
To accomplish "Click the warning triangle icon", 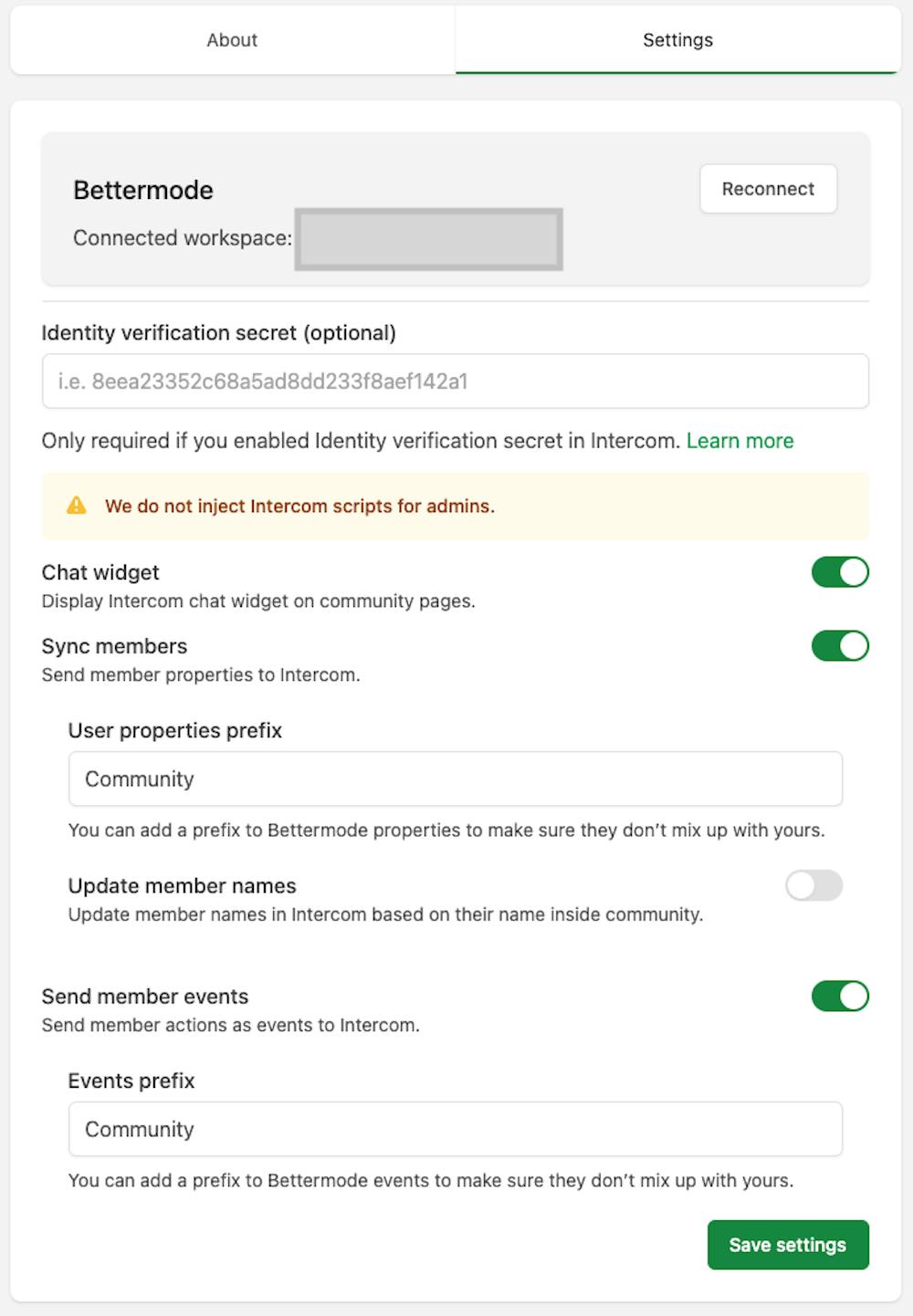I will point(77,506).
